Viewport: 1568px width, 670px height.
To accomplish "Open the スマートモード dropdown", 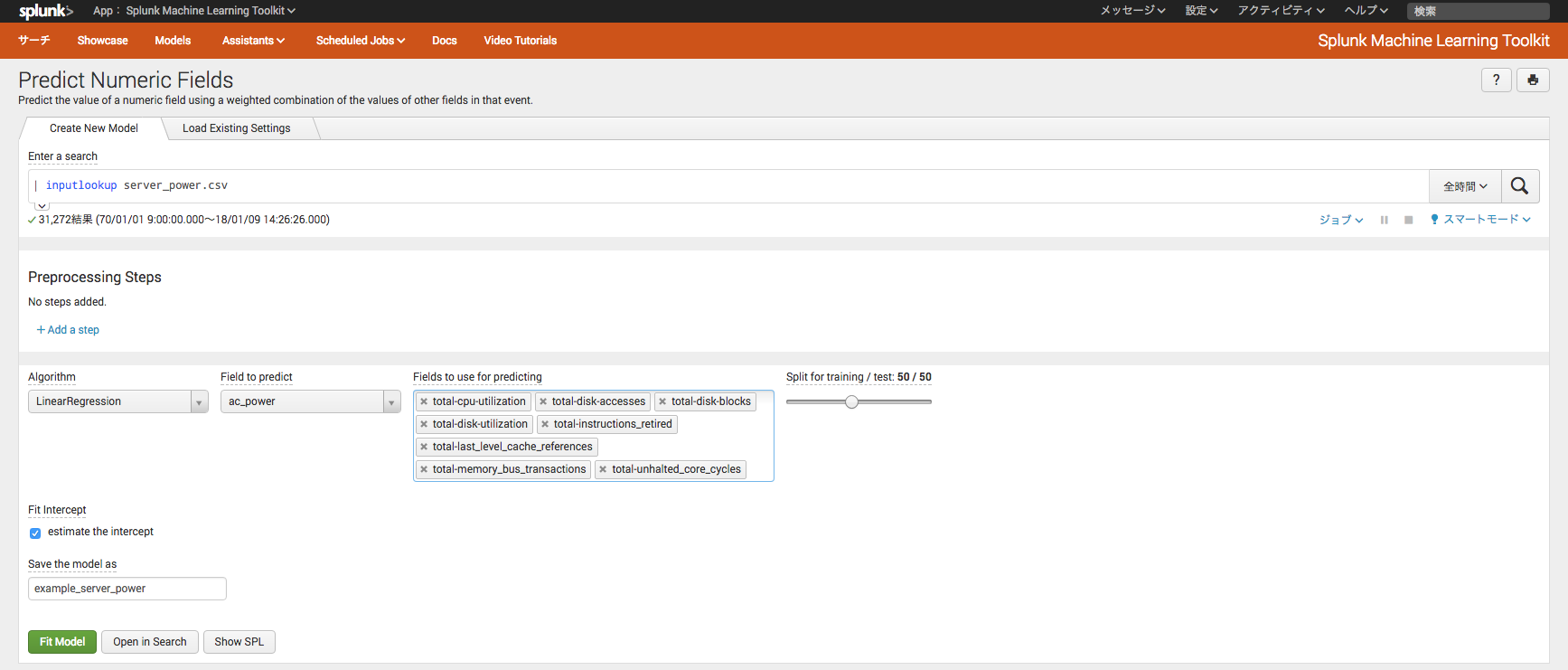I will coord(1480,220).
